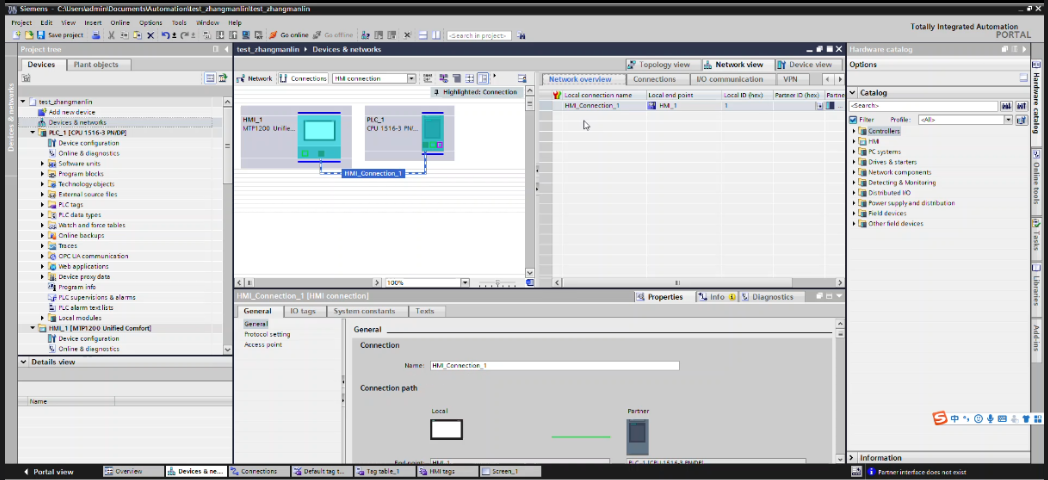The height and width of the screenshot is (480, 1048).
Task: Click the Hardware catalog Search field
Action: point(923,106)
